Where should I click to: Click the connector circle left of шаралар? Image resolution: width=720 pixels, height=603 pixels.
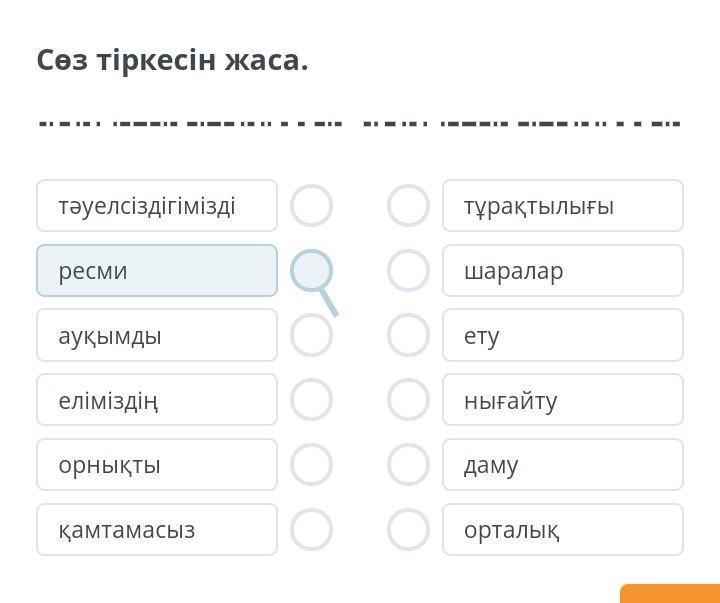pyautogui.click(x=408, y=270)
